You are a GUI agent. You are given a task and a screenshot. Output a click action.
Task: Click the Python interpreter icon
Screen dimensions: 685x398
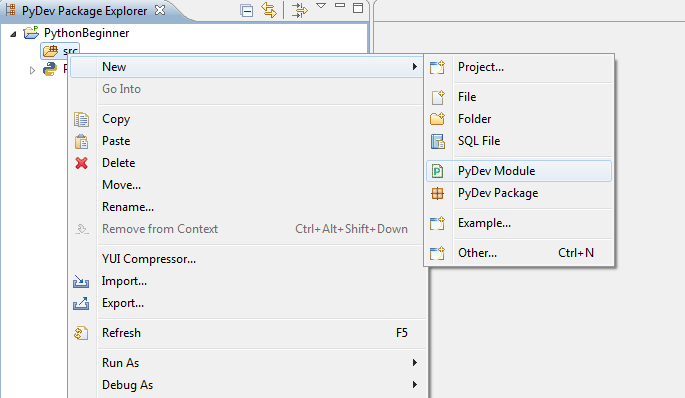pos(50,69)
